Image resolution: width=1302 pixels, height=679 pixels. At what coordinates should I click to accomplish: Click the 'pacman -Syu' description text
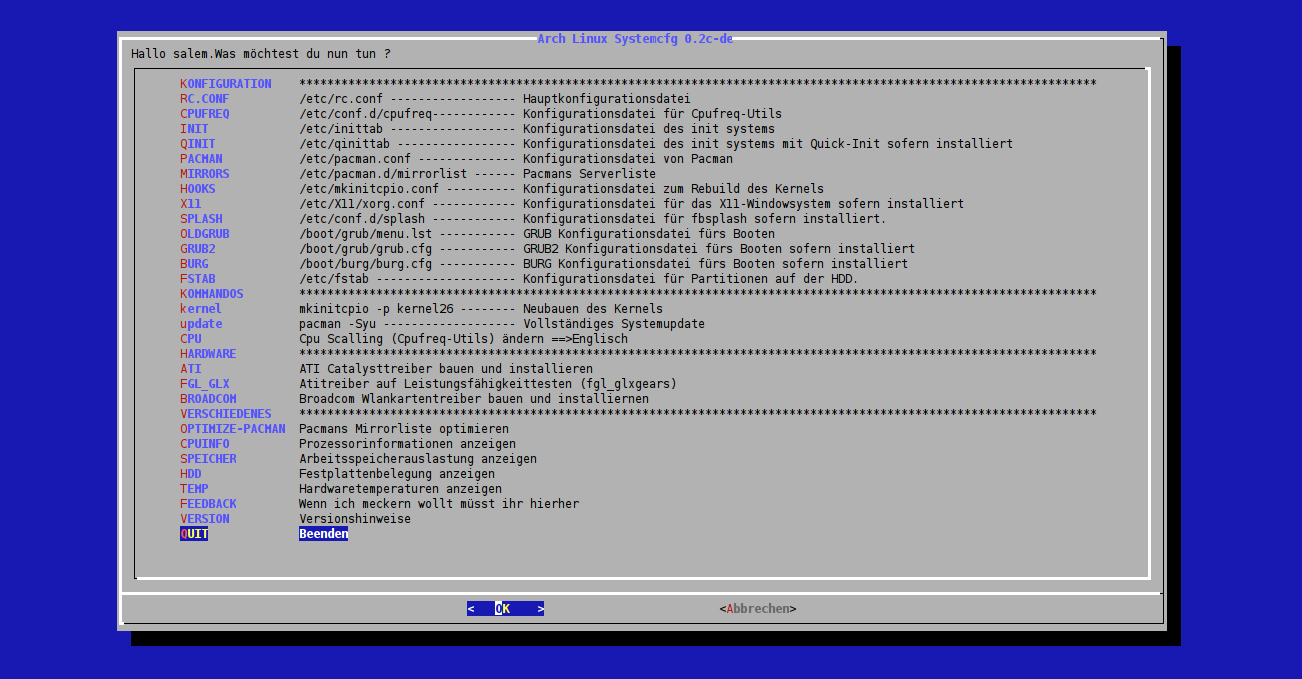click(502, 324)
